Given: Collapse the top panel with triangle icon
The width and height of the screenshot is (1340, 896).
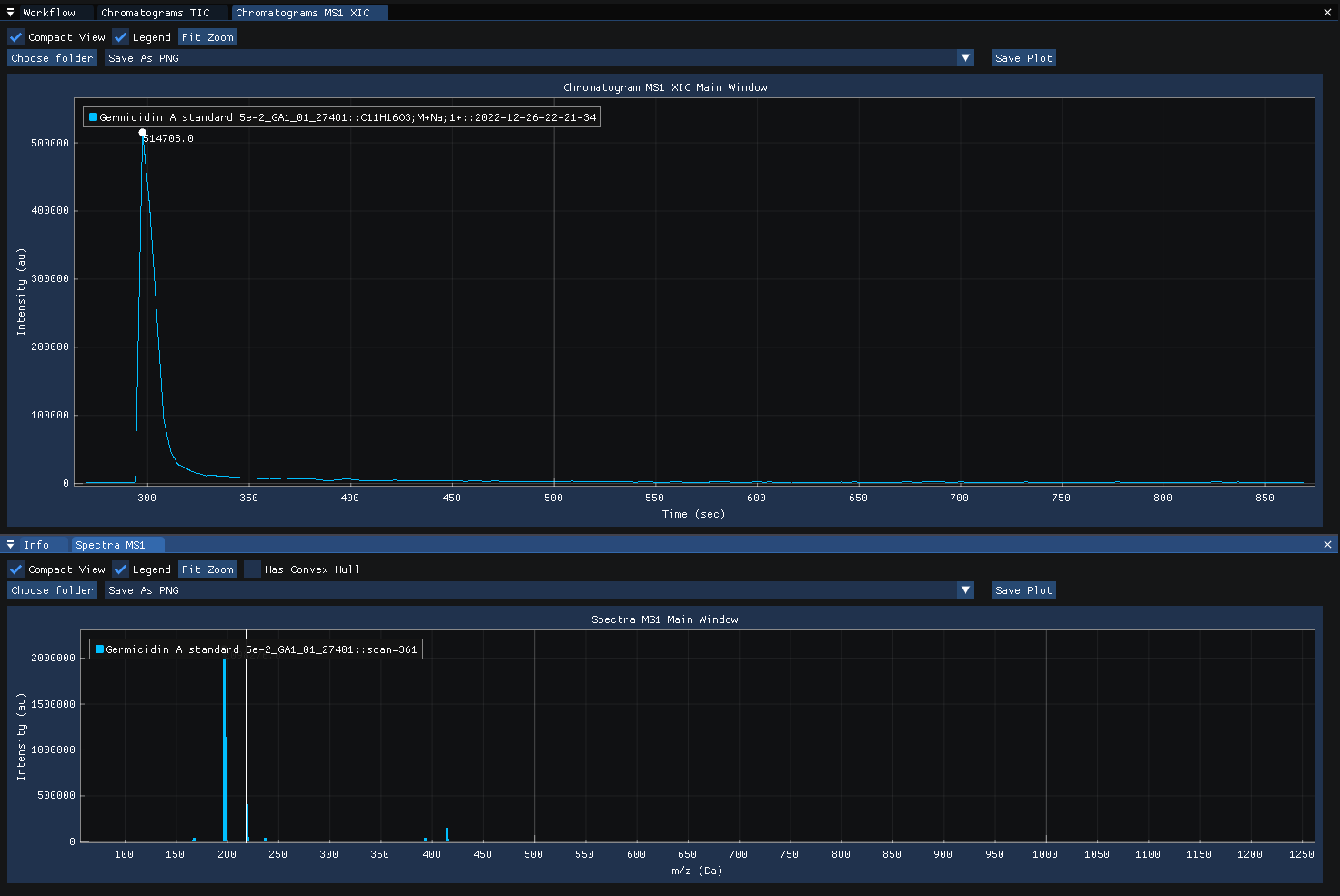Looking at the screenshot, I should click(10, 13).
